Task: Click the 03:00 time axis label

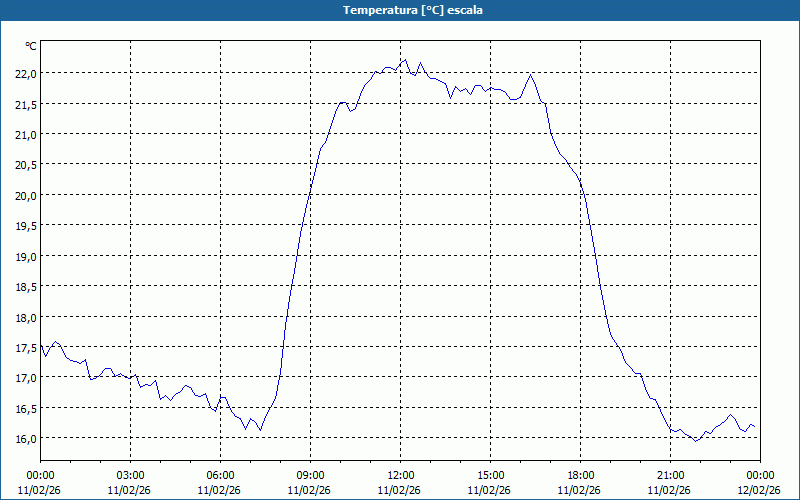Action: (x=130, y=475)
